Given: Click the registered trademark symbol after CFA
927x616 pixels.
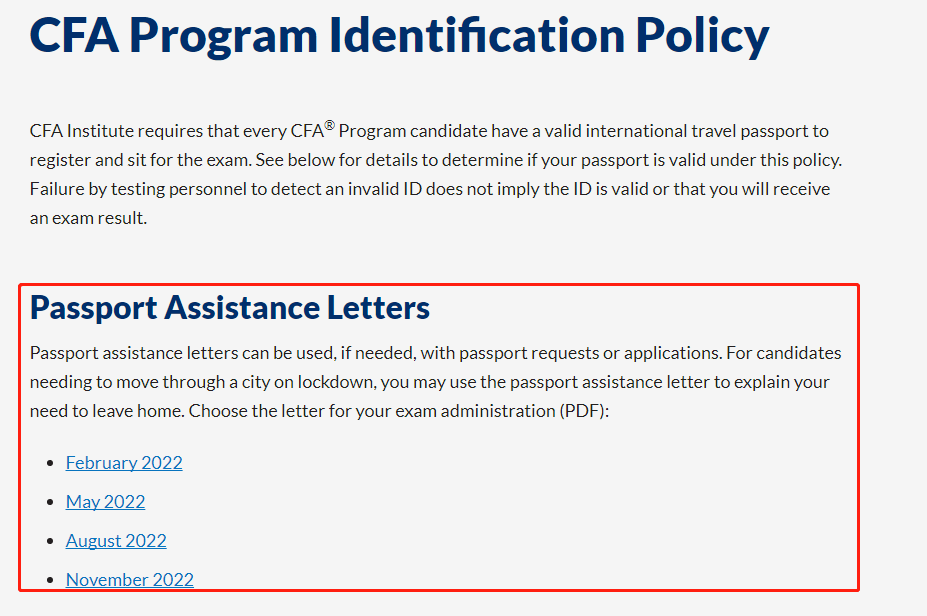Looking at the screenshot, I should (330, 126).
